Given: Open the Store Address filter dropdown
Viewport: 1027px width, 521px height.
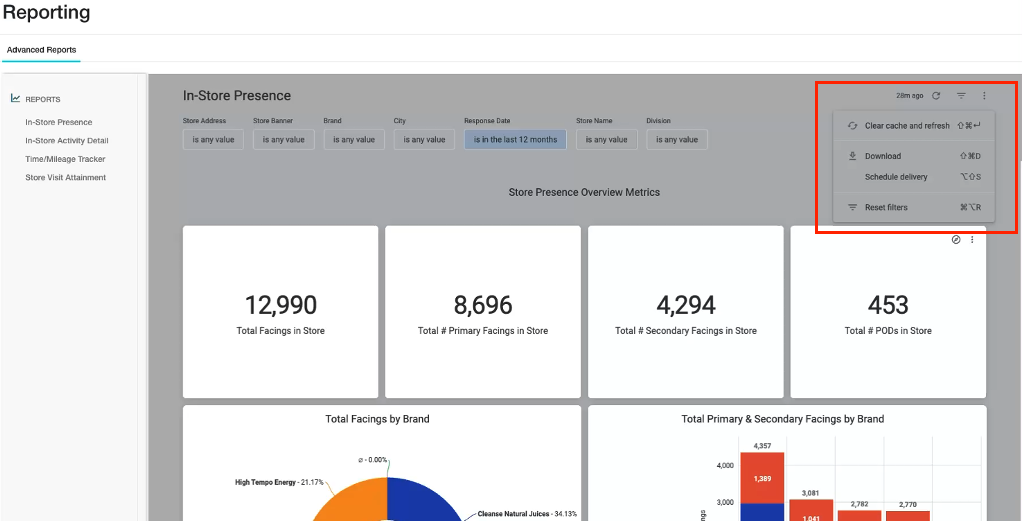Looking at the screenshot, I should [x=213, y=140].
